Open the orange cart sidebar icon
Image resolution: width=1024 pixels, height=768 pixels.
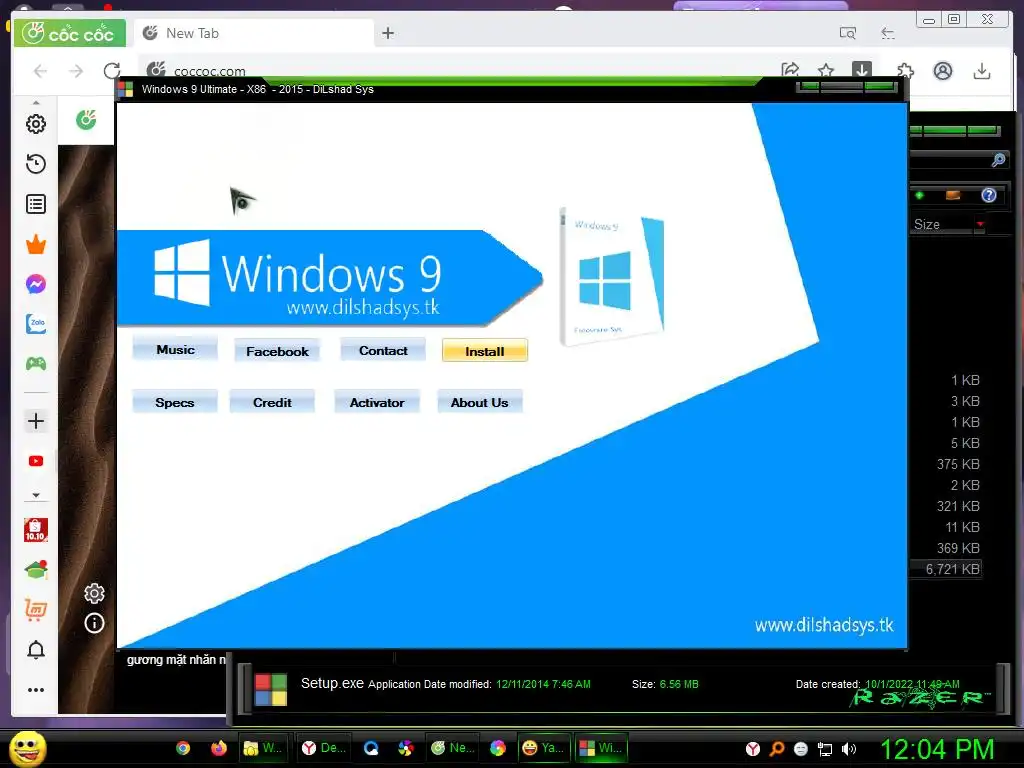[x=36, y=609]
